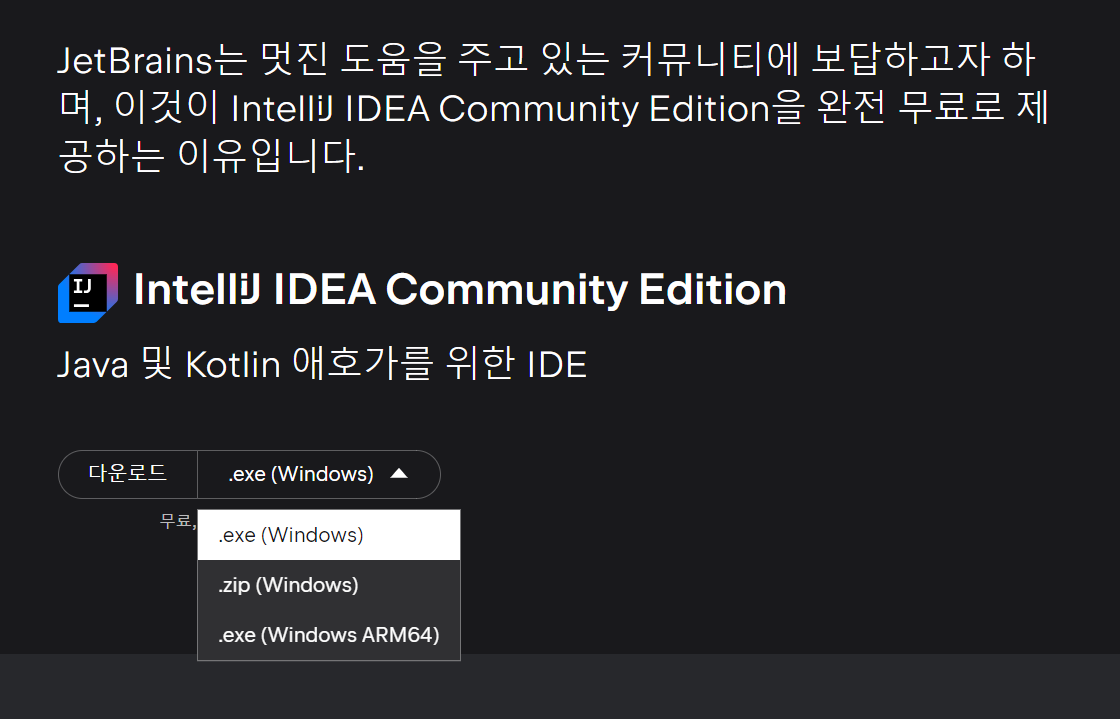Click the IDE word ending the subtitle
Viewport: 1120px width, 719px height.
pos(557,365)
